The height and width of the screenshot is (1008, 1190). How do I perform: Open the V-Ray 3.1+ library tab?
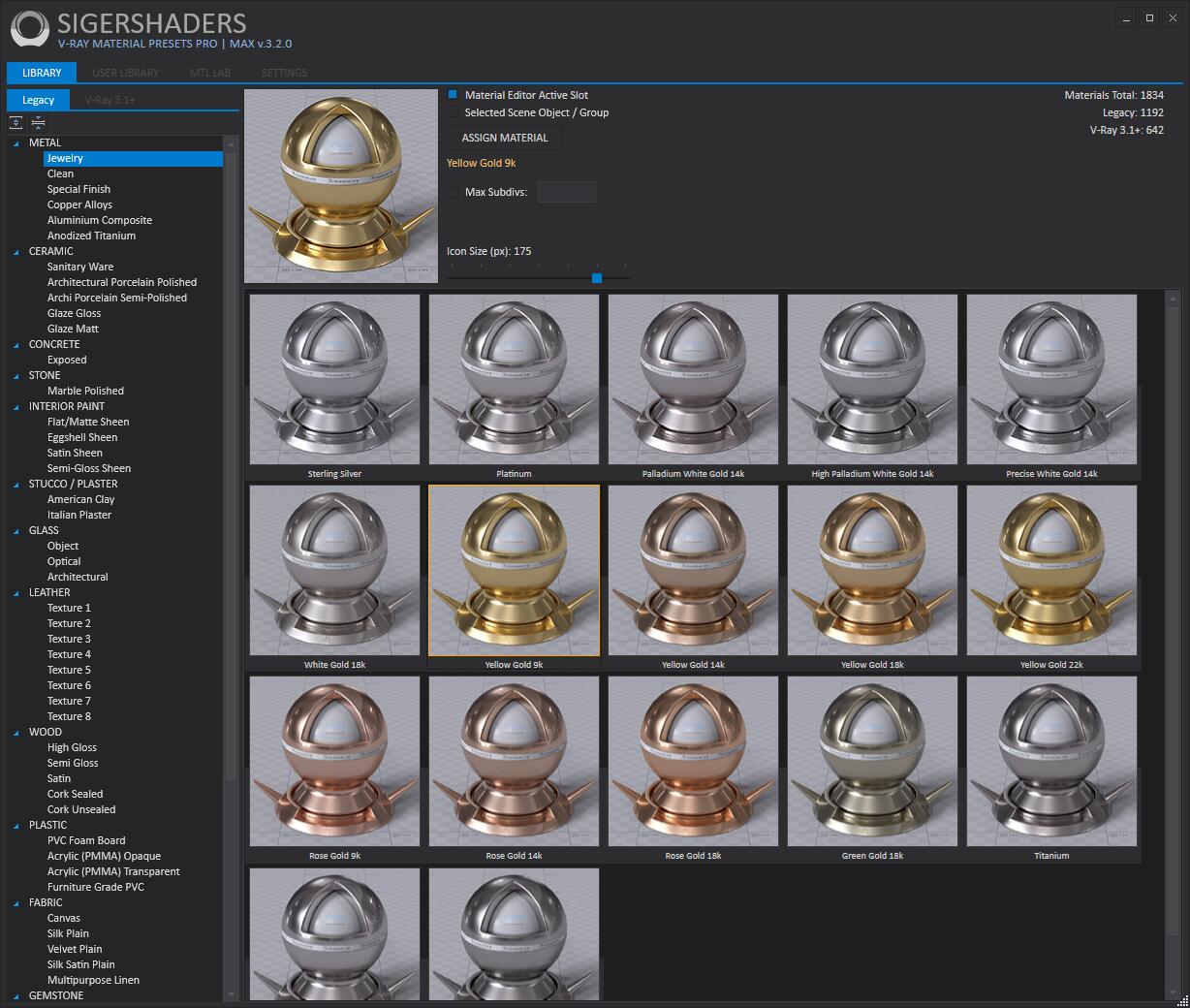coord(110,100)
